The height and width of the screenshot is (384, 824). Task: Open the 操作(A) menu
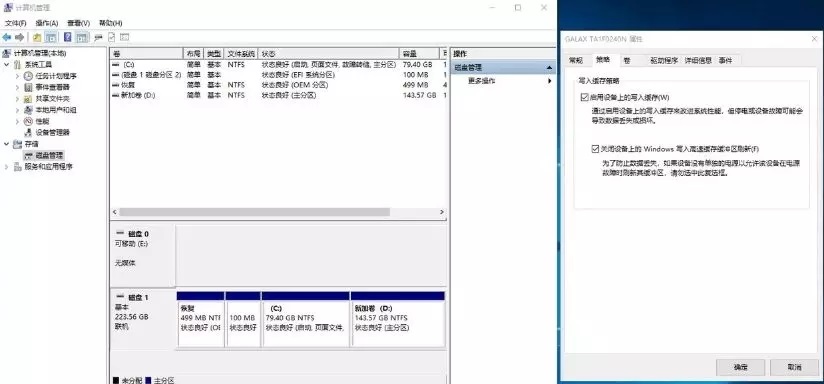47,23
